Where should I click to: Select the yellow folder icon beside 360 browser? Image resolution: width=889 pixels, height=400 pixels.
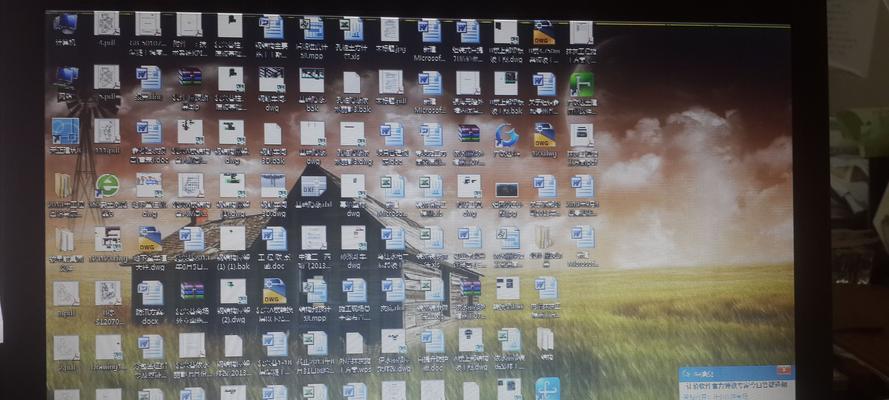(x=63, y=186)
